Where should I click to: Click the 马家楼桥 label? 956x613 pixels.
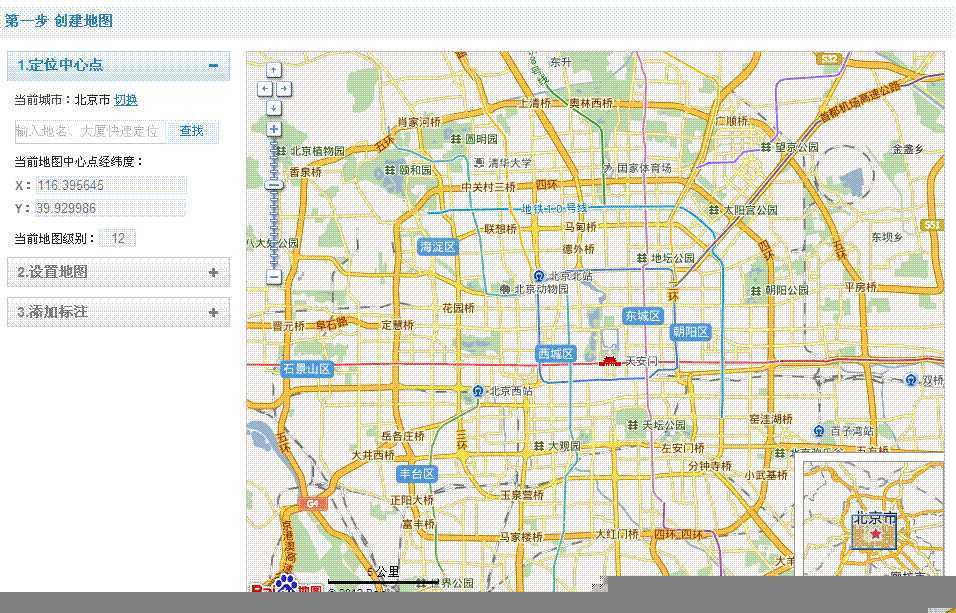pos(521,537)
